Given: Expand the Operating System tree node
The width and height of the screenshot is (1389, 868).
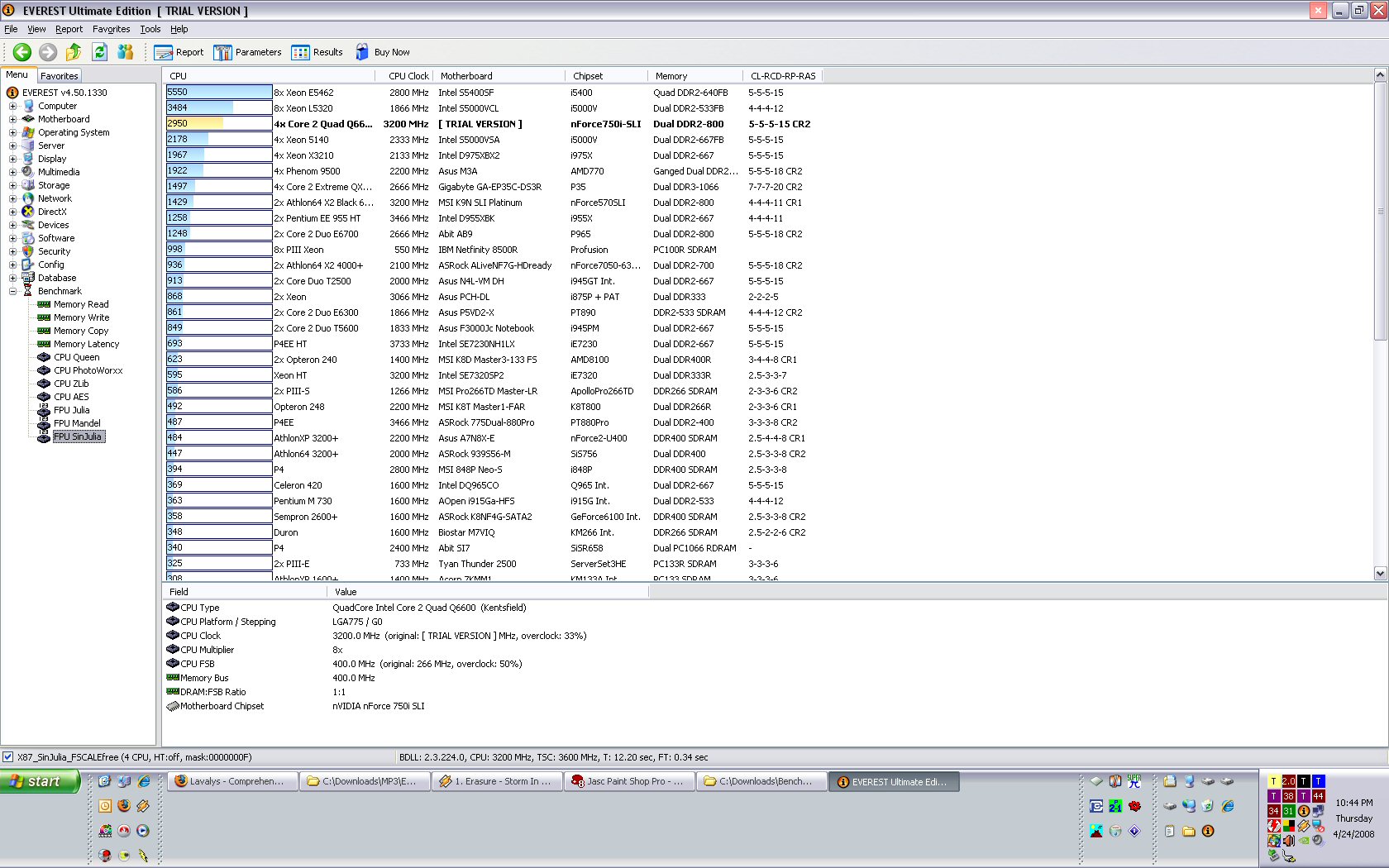Looking at the screenshot, I should coord(12,132).
